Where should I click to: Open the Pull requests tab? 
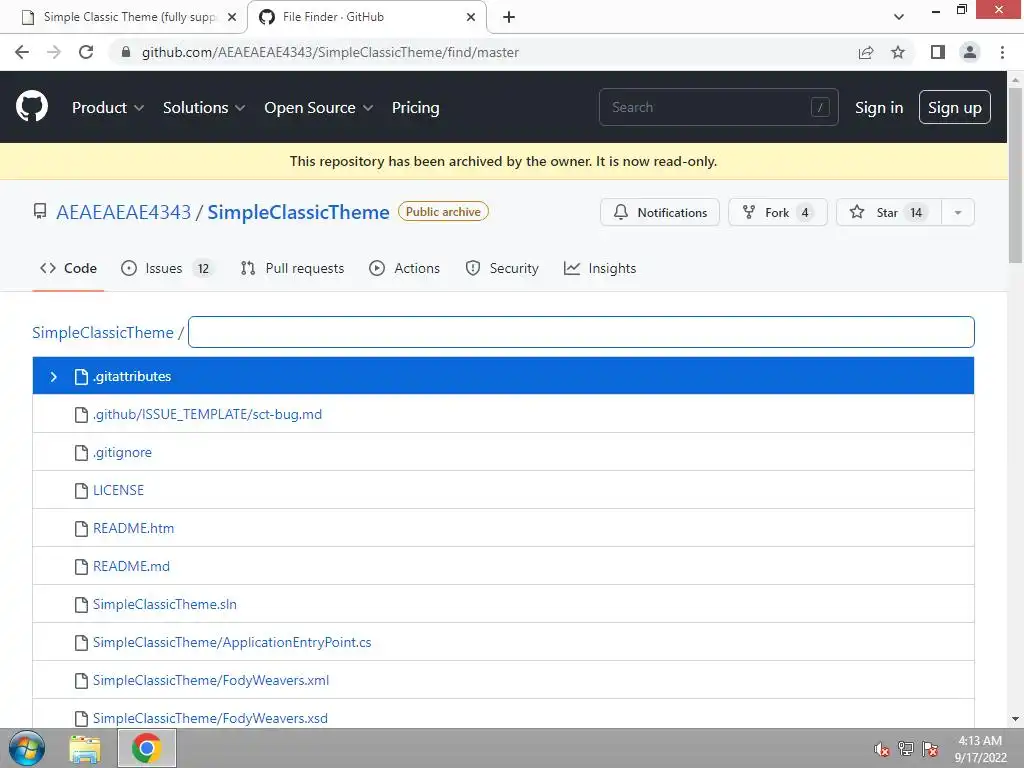[292, 268]
